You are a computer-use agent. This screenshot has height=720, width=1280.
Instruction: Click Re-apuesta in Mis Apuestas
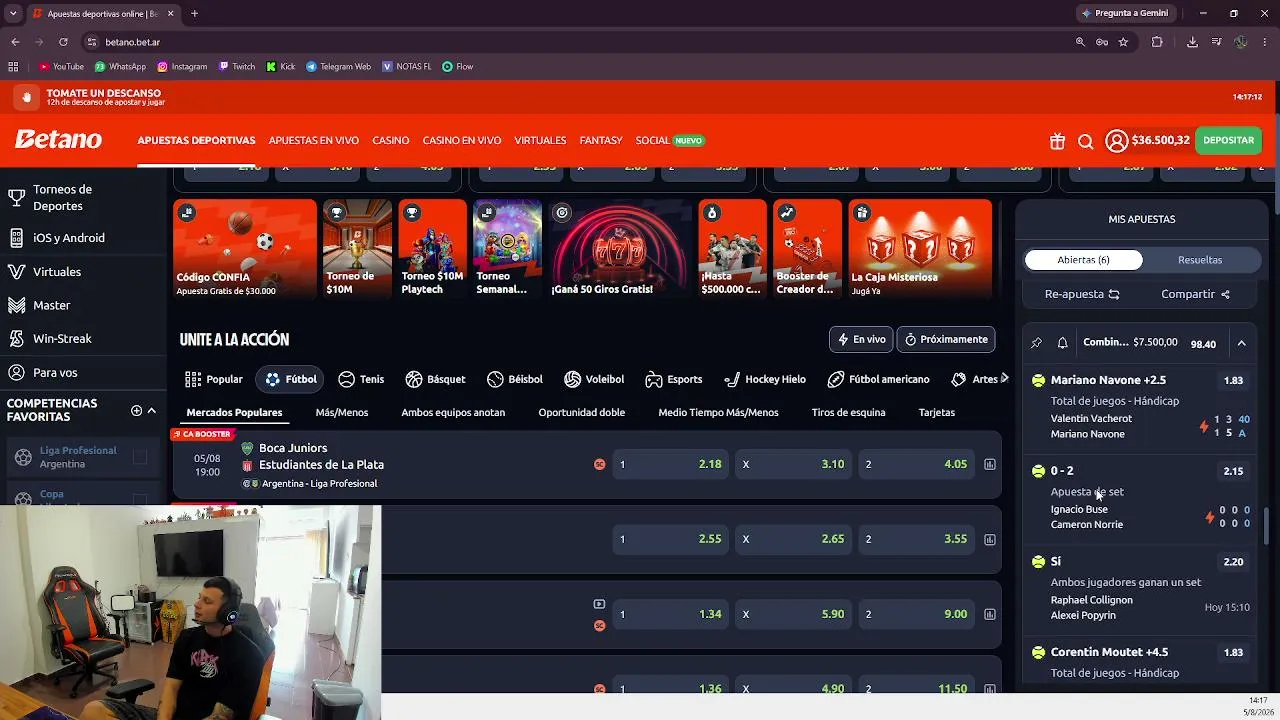1082,295
